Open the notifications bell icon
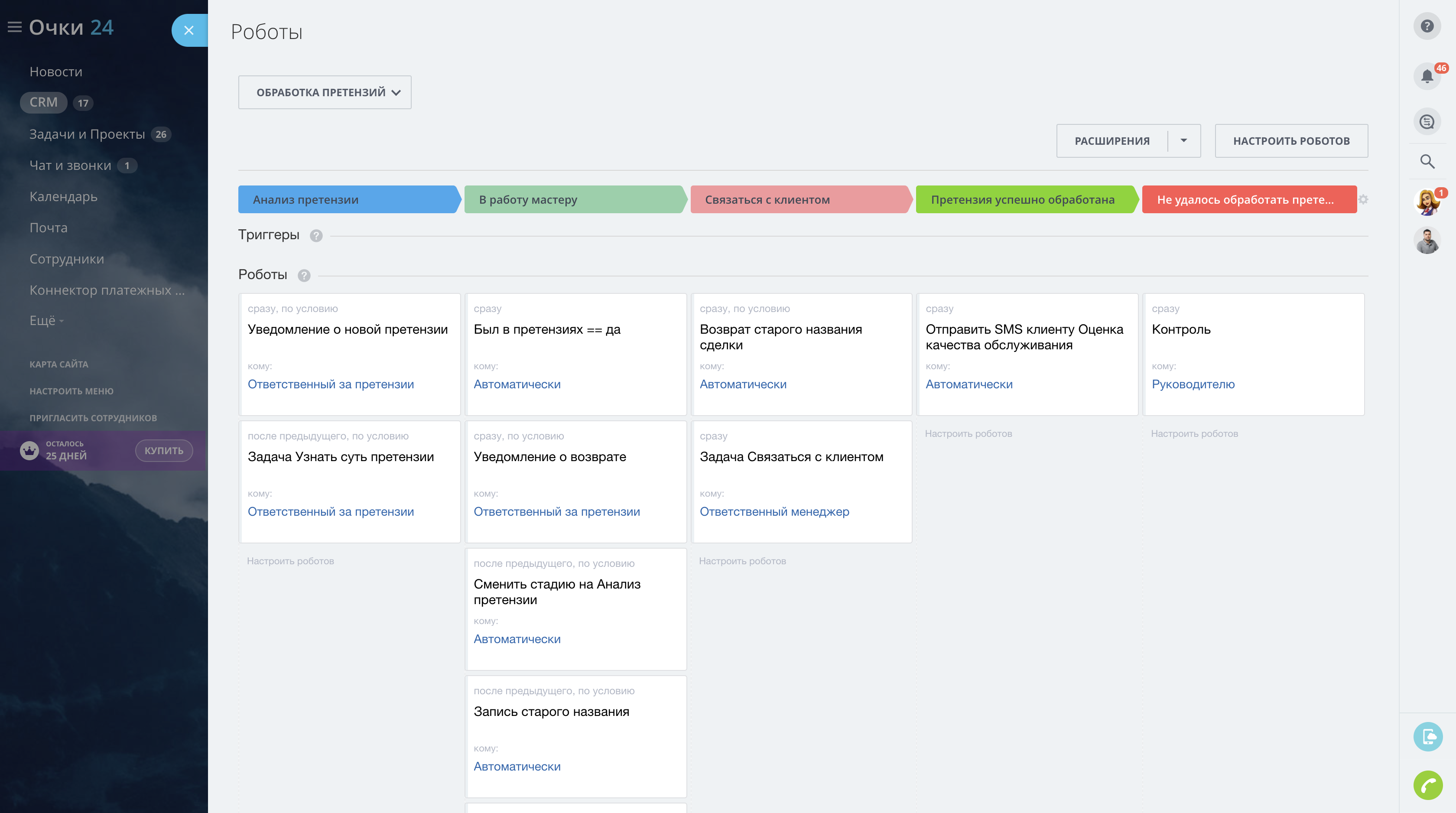This screenshot has width=1456, height=813. pyautogui.click(x=1427, y=76)
